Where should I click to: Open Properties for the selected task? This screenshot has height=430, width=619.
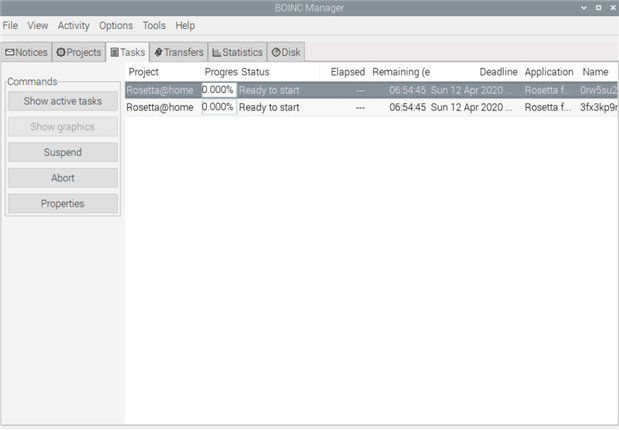coord(63,204)
